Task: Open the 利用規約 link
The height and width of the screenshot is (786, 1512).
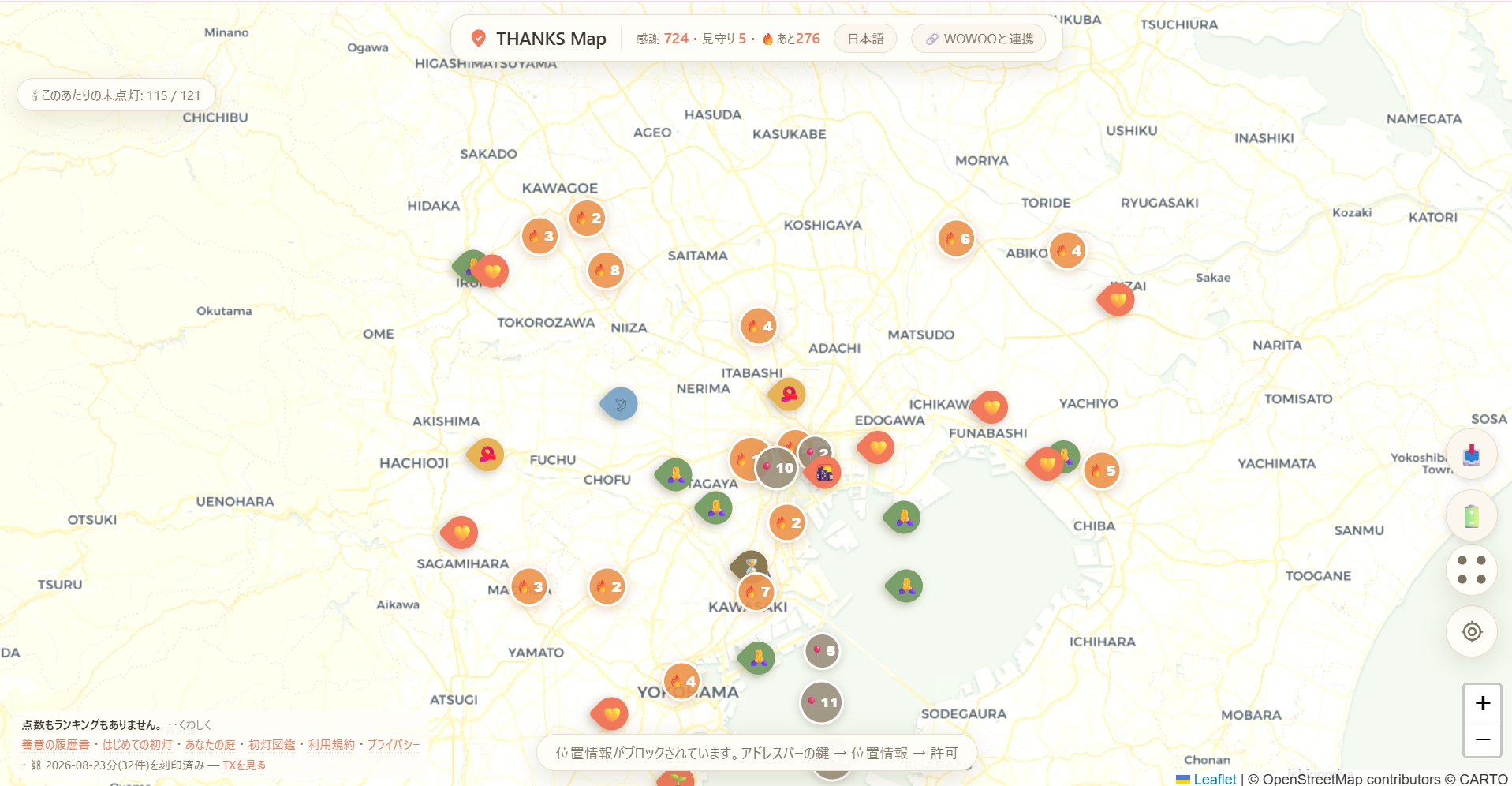Action: click(331, 744)
